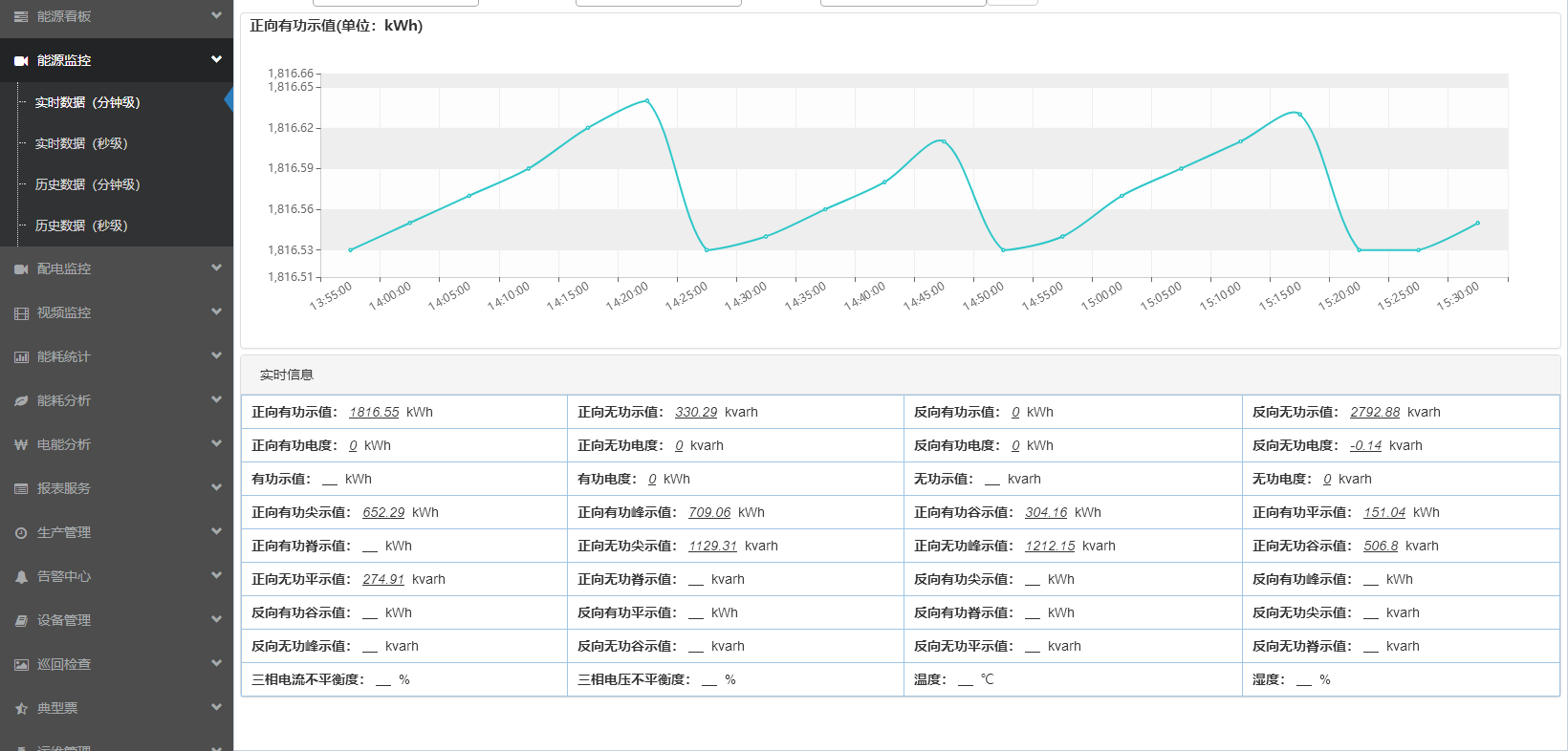1568x751 pixels.
Task: Click the film icon beside 视频监控
Action: coord(21,313)
